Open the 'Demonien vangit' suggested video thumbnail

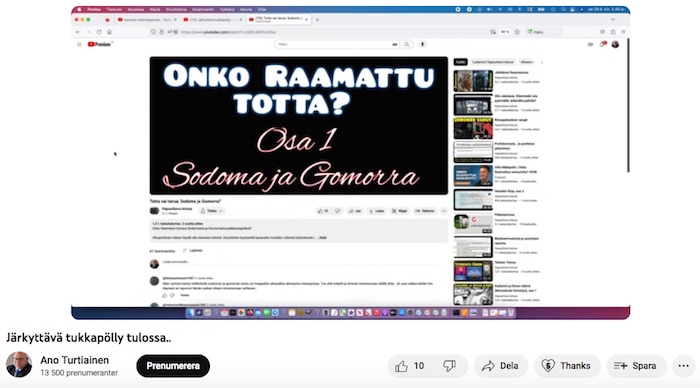point(473,128)
